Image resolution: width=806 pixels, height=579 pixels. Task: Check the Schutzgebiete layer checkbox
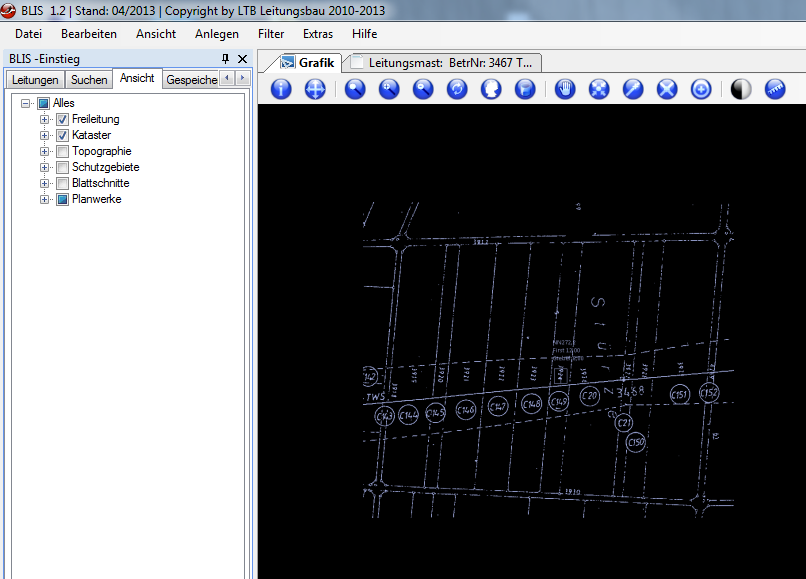62,167
